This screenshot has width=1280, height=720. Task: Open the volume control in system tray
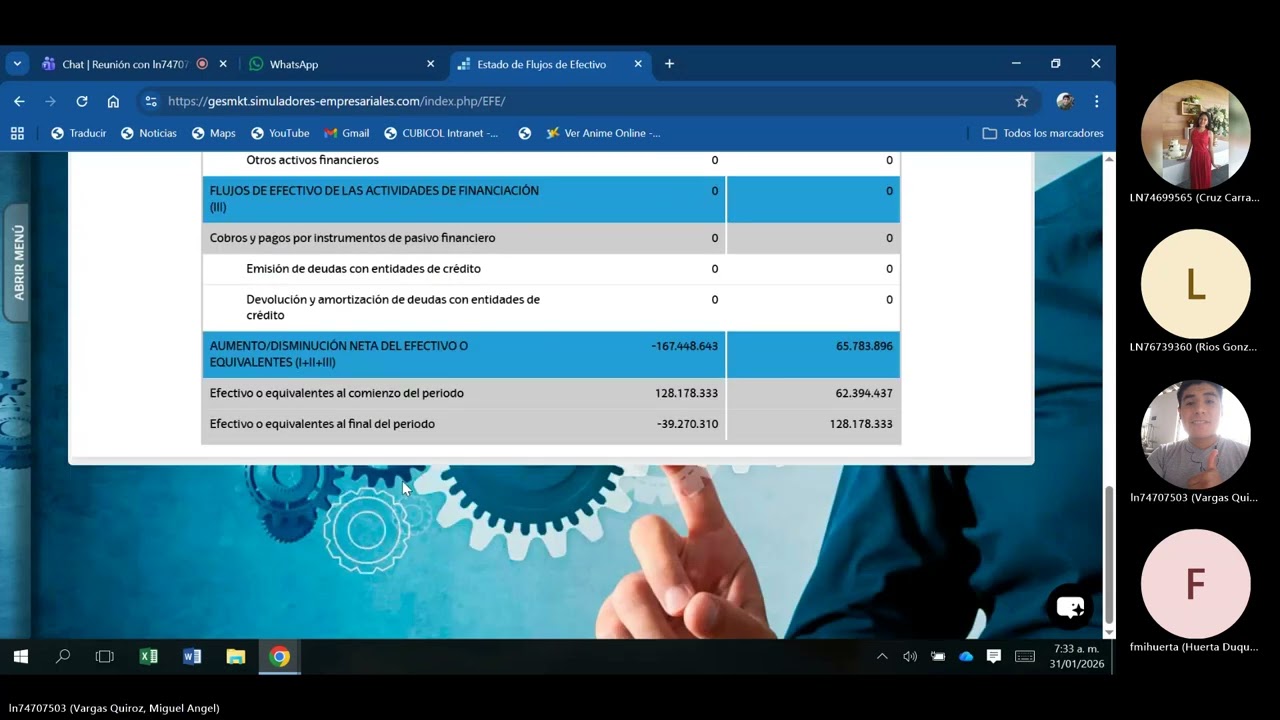pos(910,657)
